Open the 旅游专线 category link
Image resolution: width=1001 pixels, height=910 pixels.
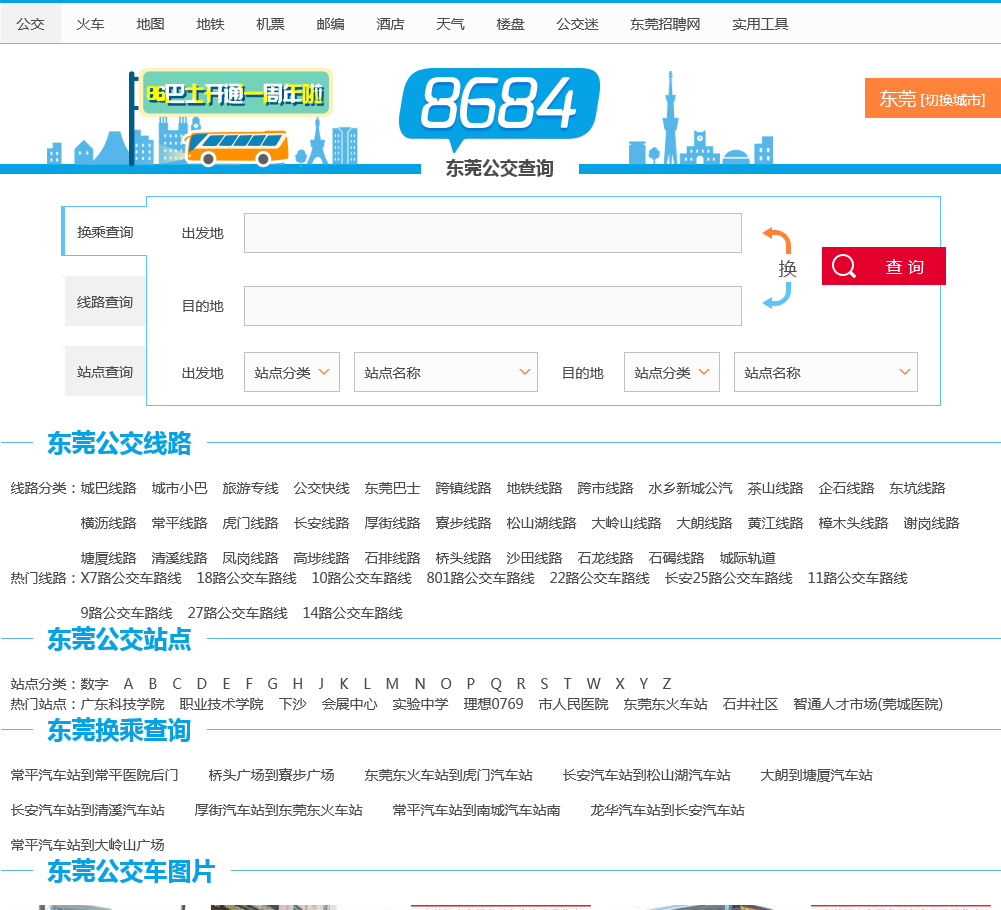(250, 489)
